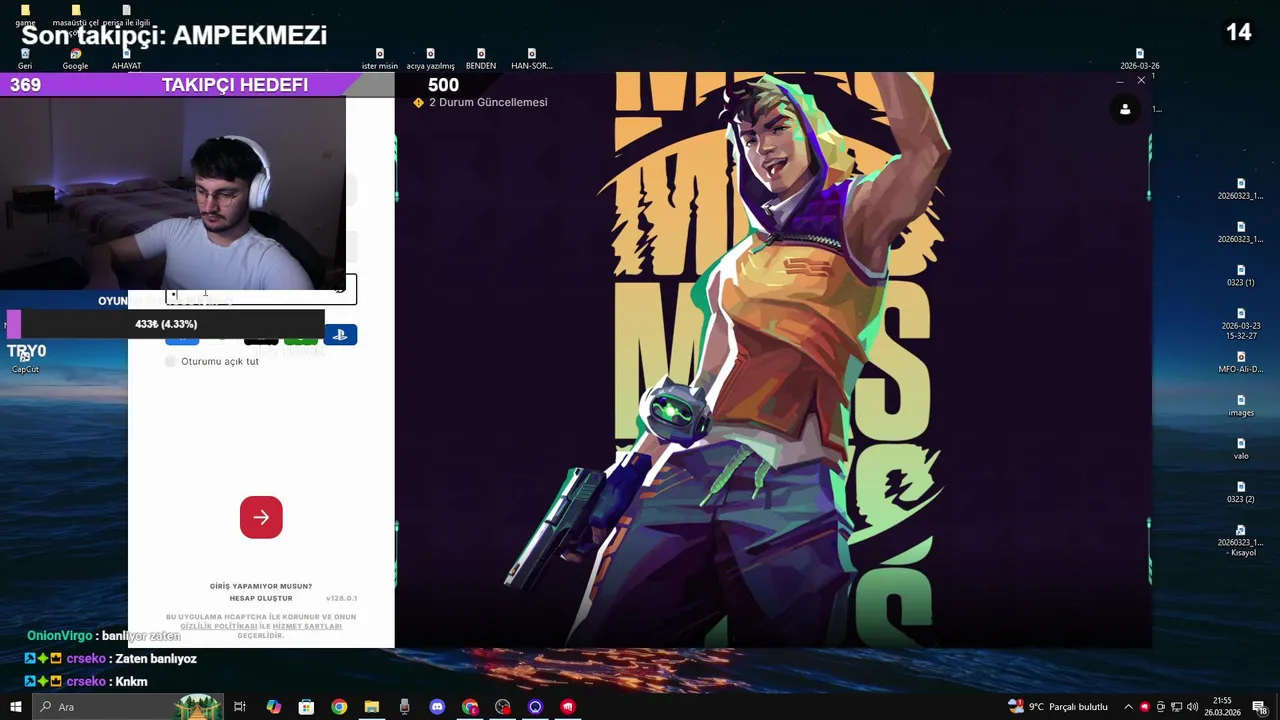The height and width of the screenshot is (720, 1280).
Task: Open the 'MFO-Ali-D...' desktop file
Action: [1241, 362]
